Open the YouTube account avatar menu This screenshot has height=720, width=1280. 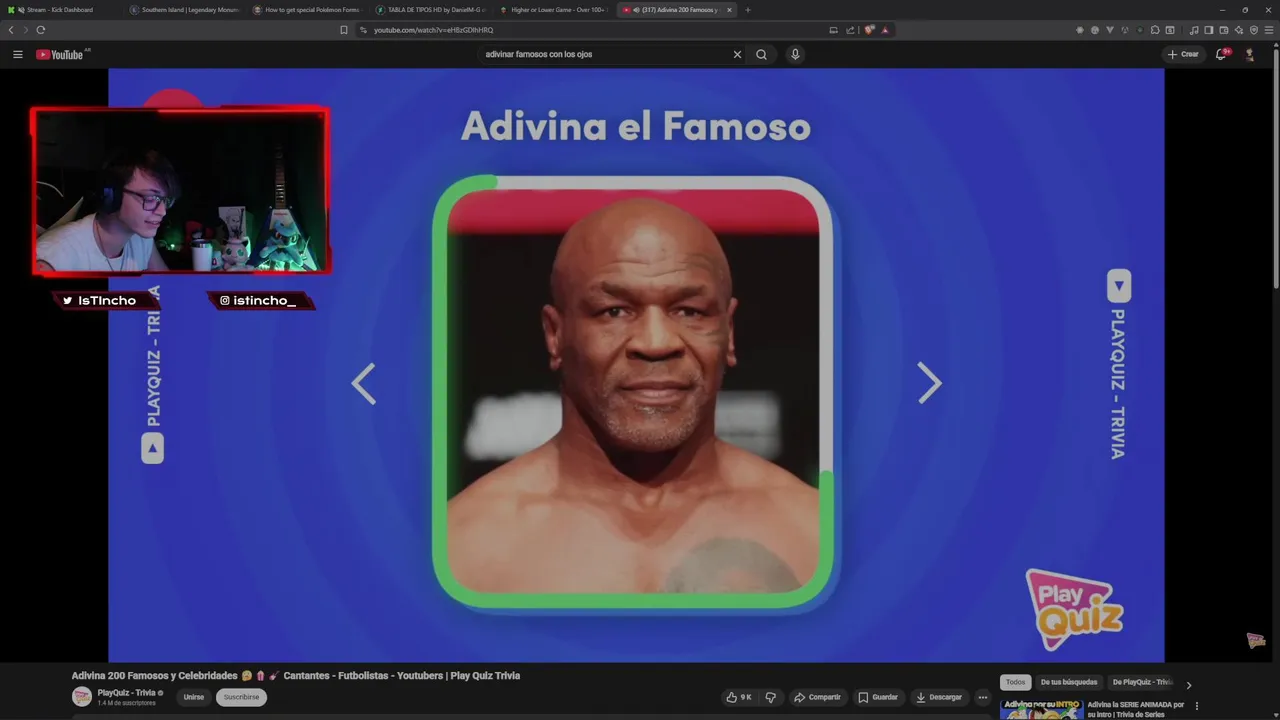(x=1249, y=54)
